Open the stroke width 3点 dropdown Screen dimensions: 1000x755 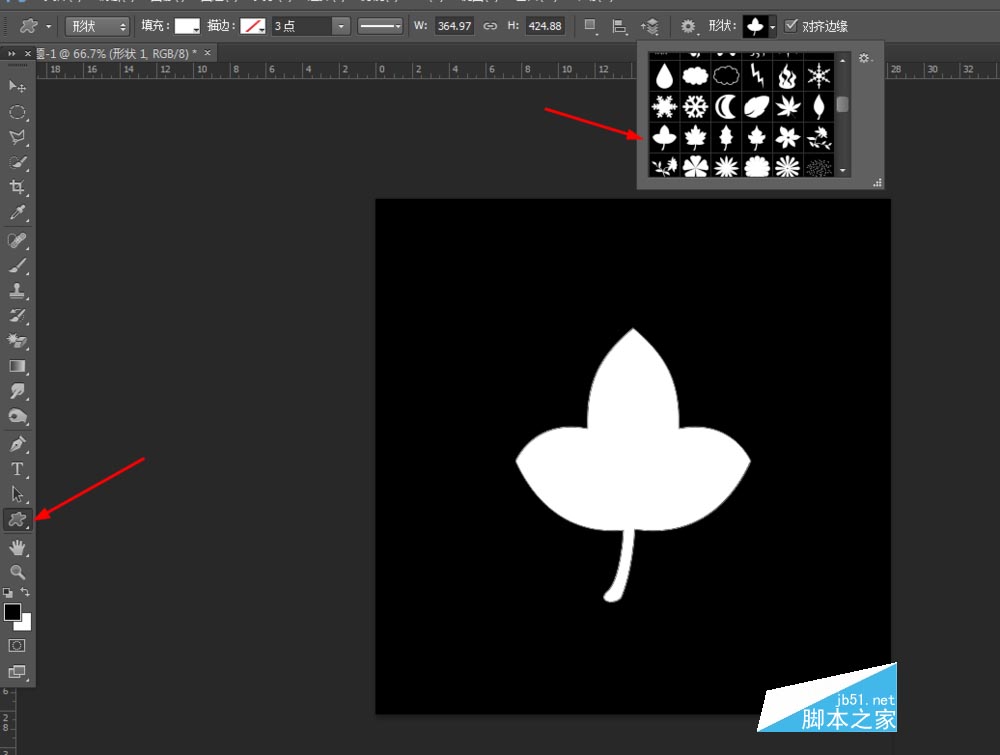(311, 26)
